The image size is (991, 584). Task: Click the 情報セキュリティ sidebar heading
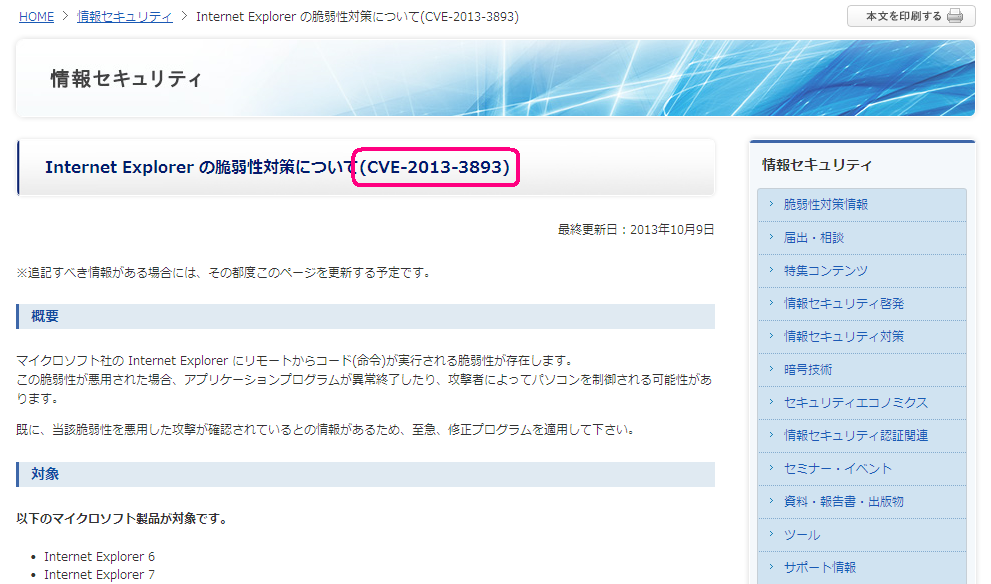[817, 165]
